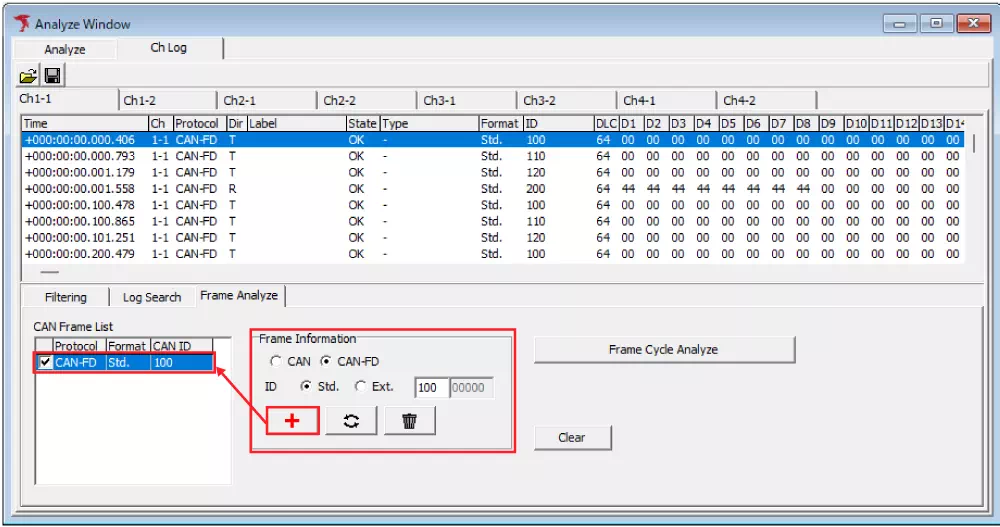Select log row at +000:00:00.000.793
Image resolution: width=1000 pixels, height=527 pixels.
[493, 156]
